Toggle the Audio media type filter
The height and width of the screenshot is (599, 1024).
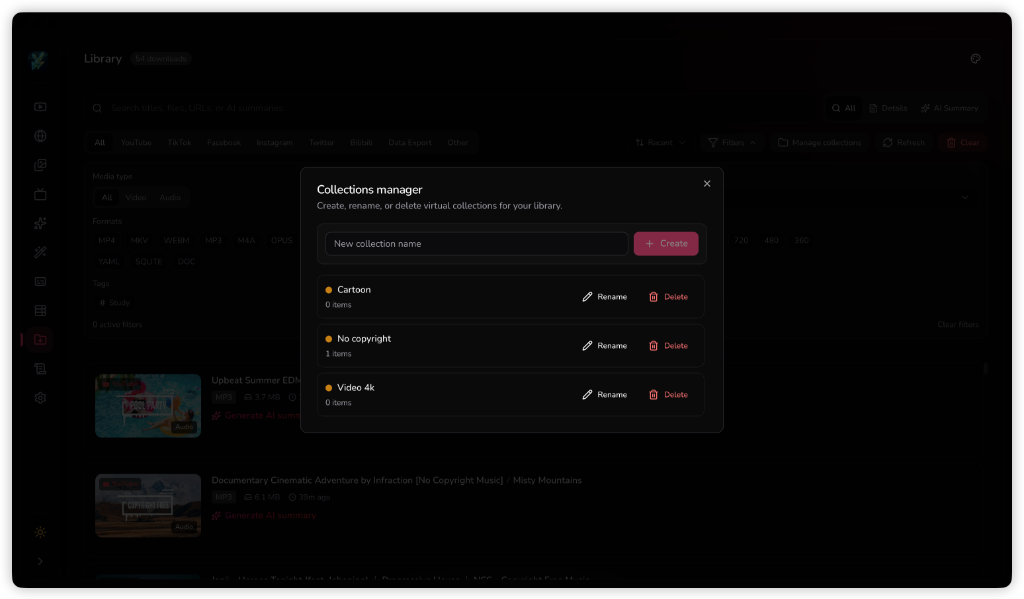click(x=170, y=197)
